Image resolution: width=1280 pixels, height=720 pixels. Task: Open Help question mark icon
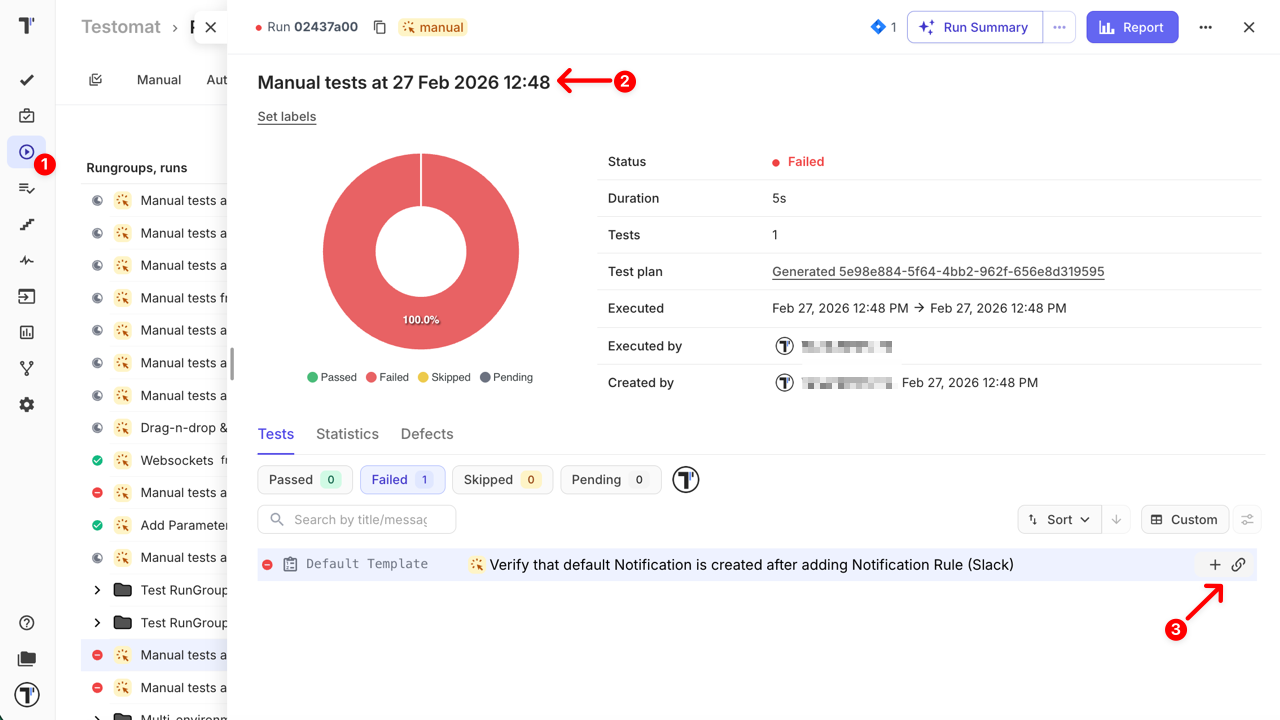tap(27, 623)
